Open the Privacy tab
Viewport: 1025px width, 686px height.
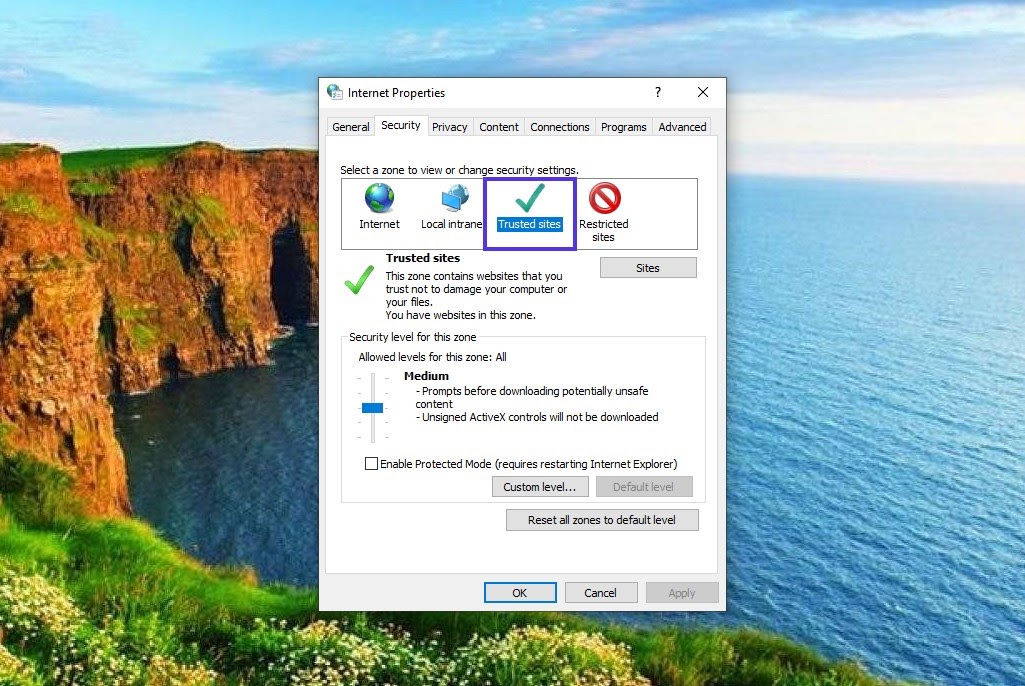[450, 126]
